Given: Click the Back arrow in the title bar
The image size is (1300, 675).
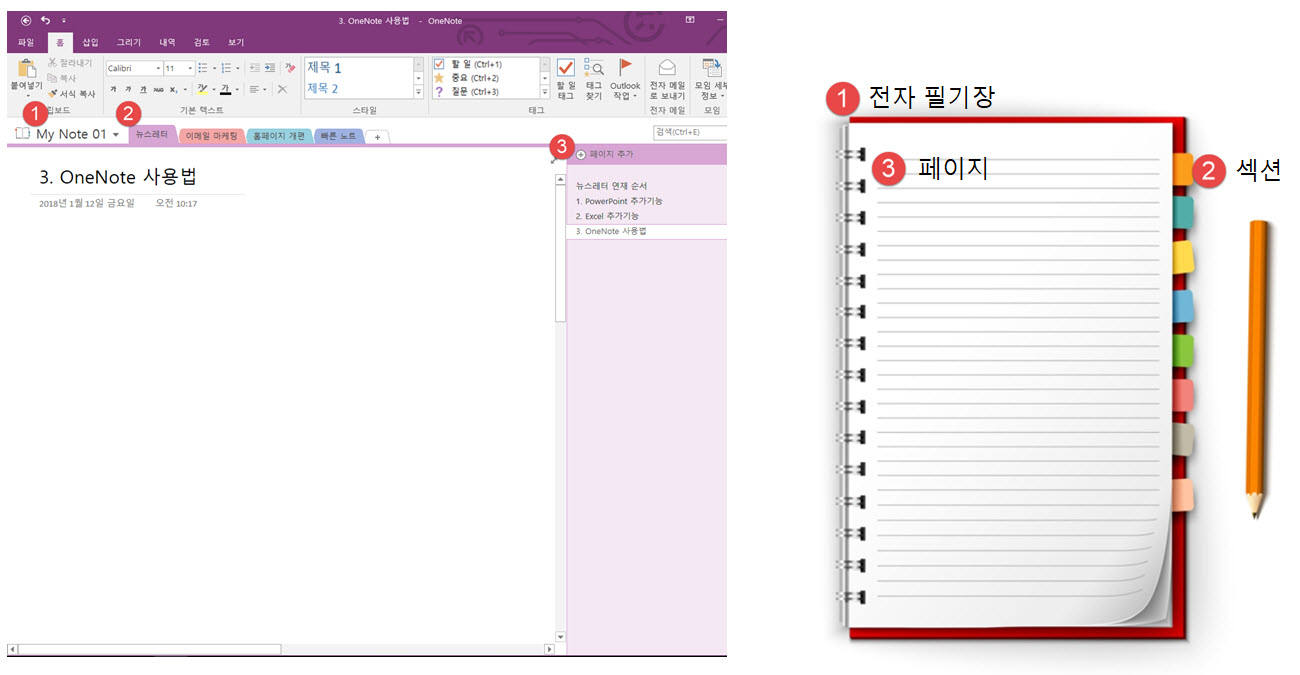Looking at the screenshot, I should (26, 20).
